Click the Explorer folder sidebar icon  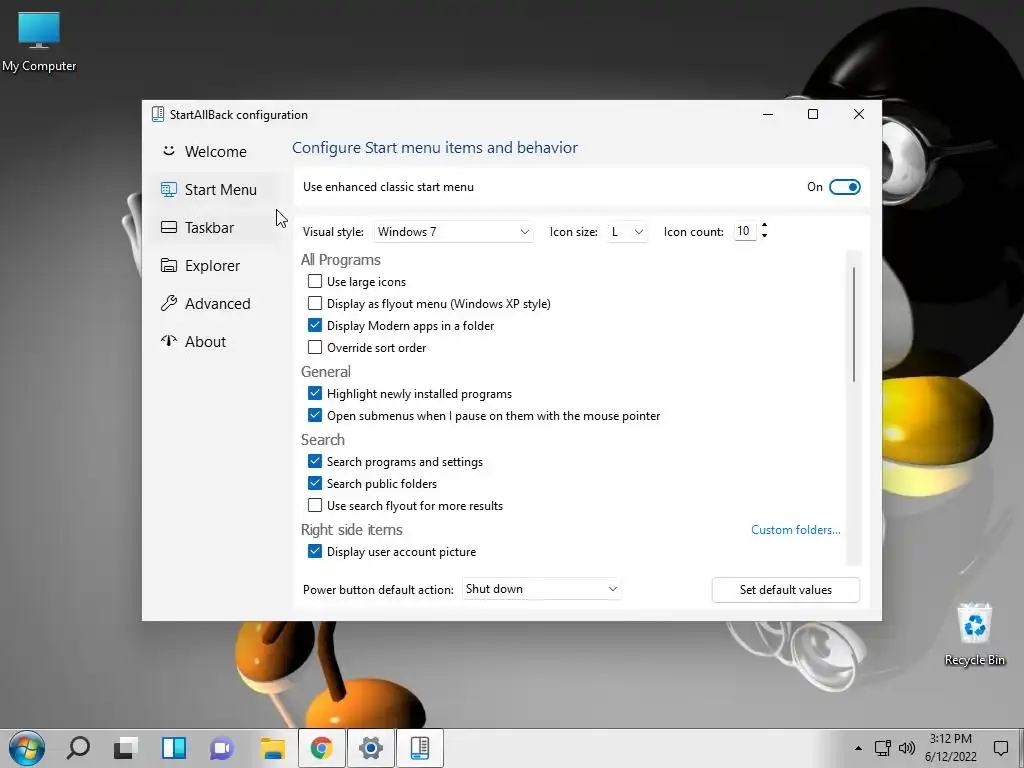[x=168, y=265]
